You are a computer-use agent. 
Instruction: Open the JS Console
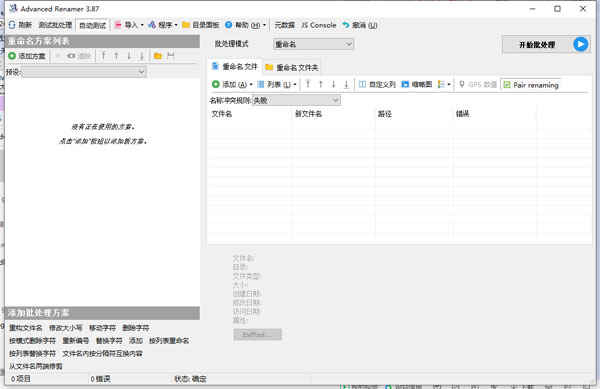[x=318, y=25]
